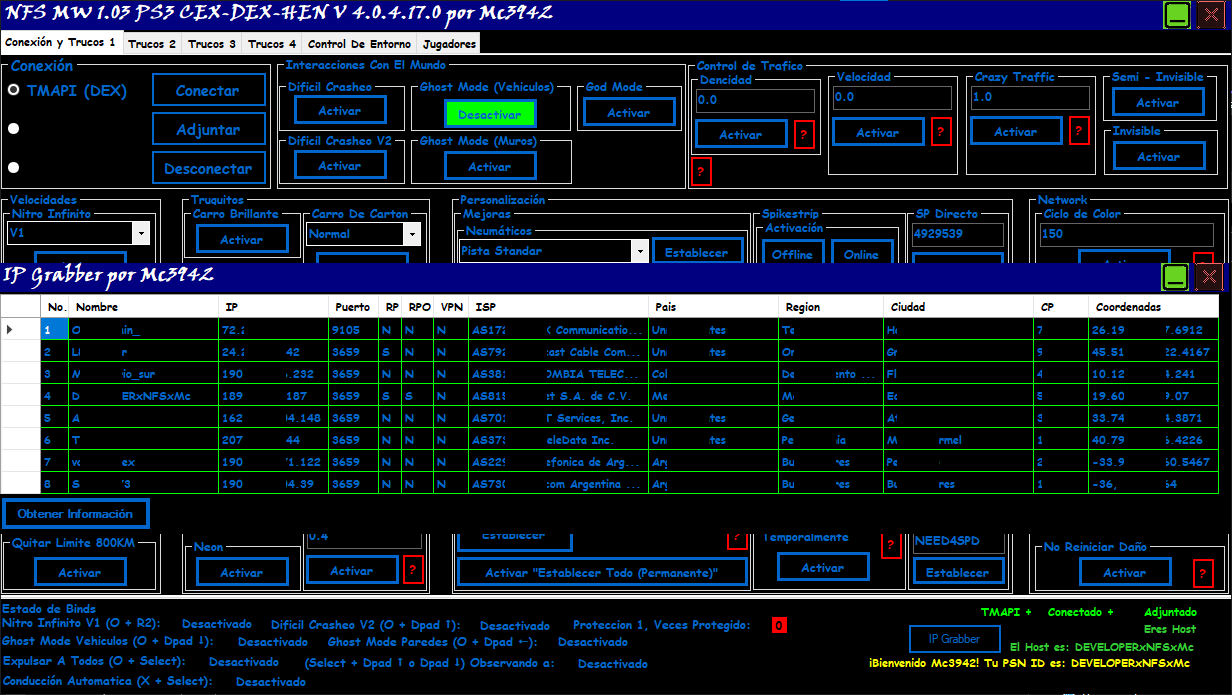The image size is (1232, 695).
Task: Open the Control De Entorno tab
Action: point(359,43)
